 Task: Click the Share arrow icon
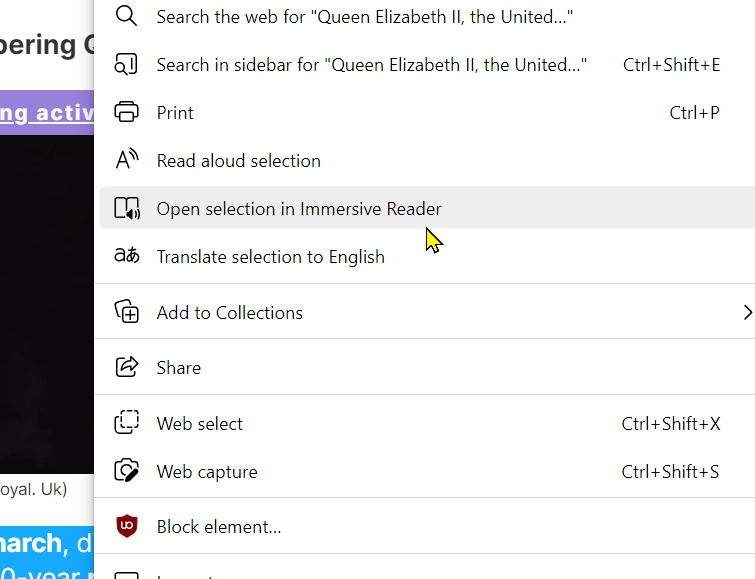coord(127,367)
